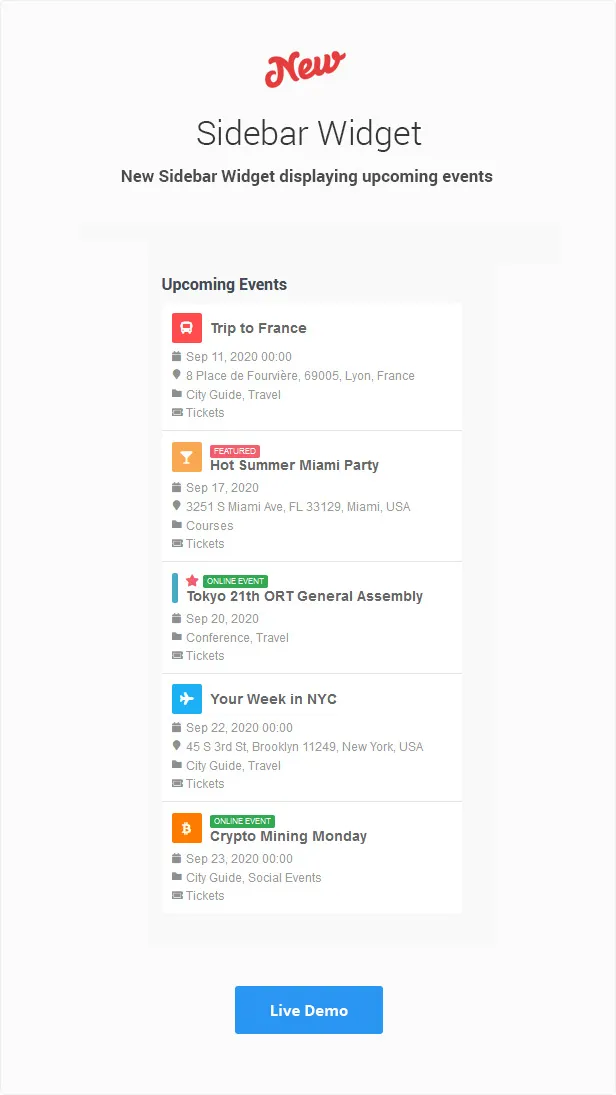This screenshot has height=1095, width=616.
Task: Click the ONLINE EVENT badge on Crypto Mining Monday
Action: tap(241, 820)
